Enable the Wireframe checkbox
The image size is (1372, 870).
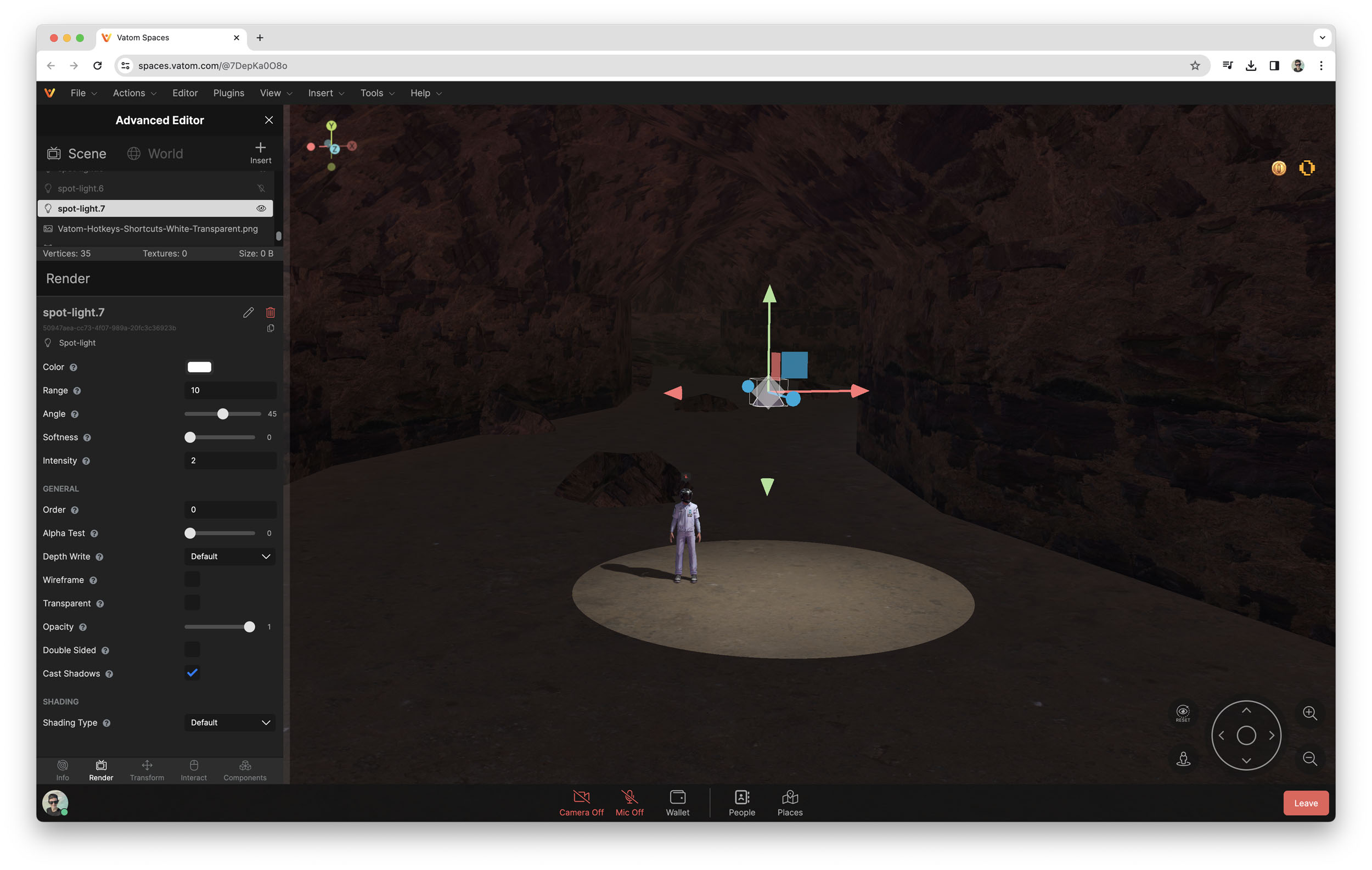click(192, 580)
